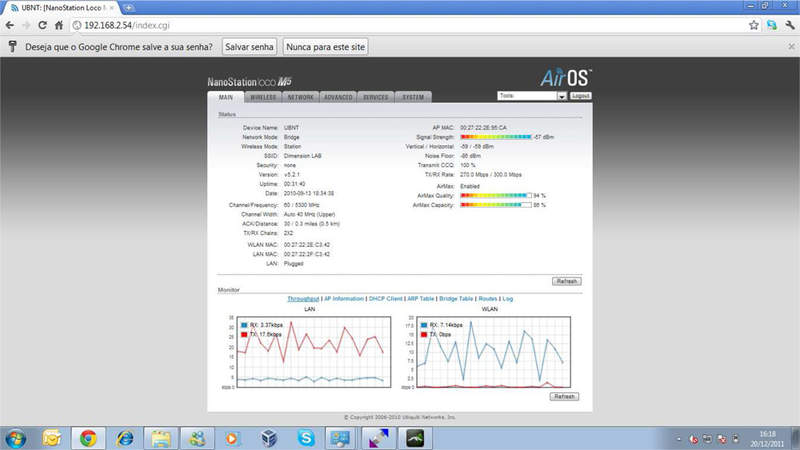Image resolution: width=800 pixels, height=450 pixels.
Task: Show hidden system tray icons arrow
Action: [679, 439]
